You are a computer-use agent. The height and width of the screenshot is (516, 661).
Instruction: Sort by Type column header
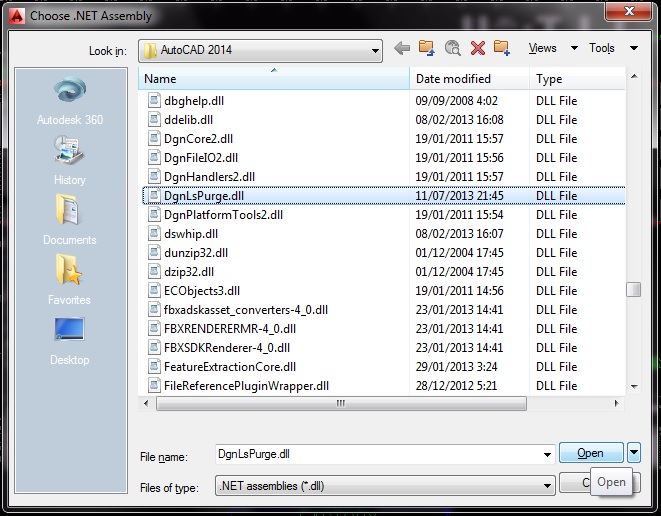click(x=577, y=78)
